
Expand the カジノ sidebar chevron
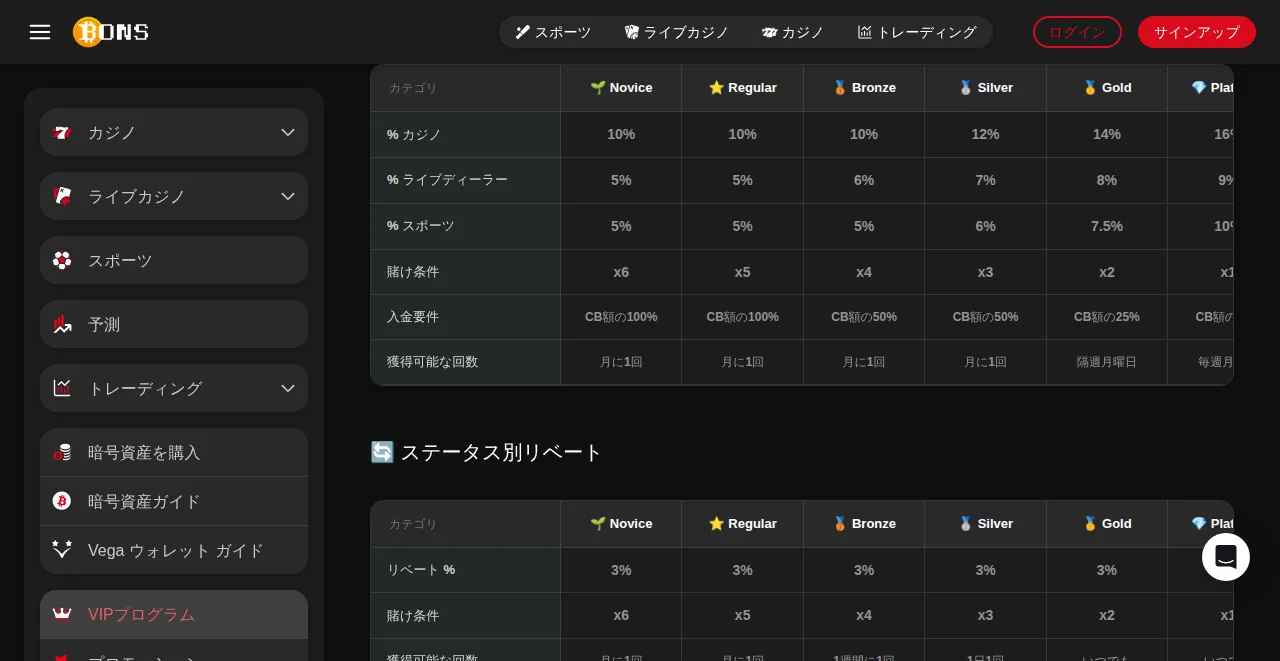coord(288,132)
